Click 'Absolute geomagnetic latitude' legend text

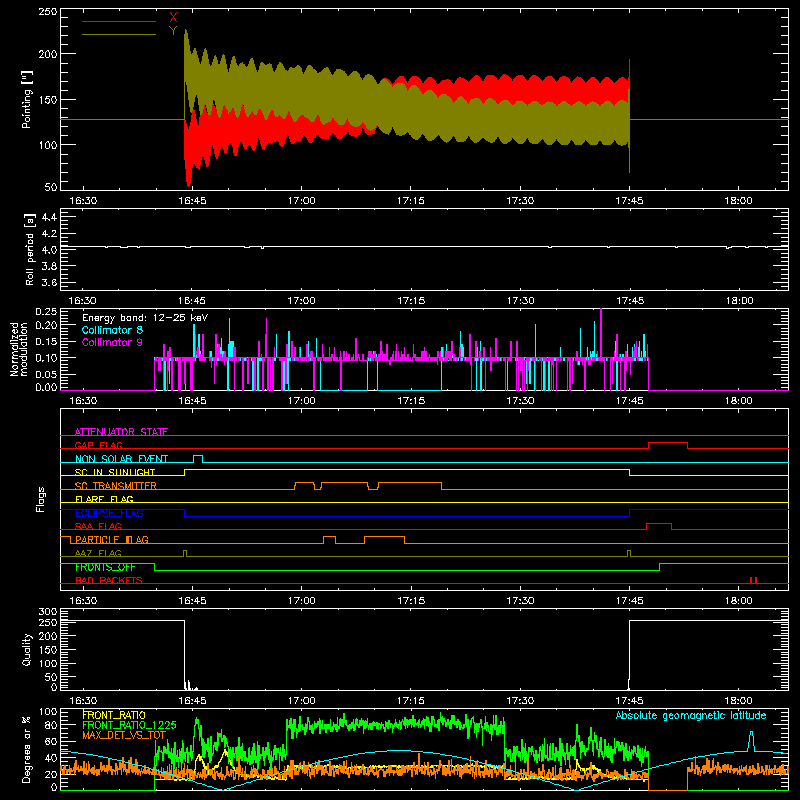[691, 715]
